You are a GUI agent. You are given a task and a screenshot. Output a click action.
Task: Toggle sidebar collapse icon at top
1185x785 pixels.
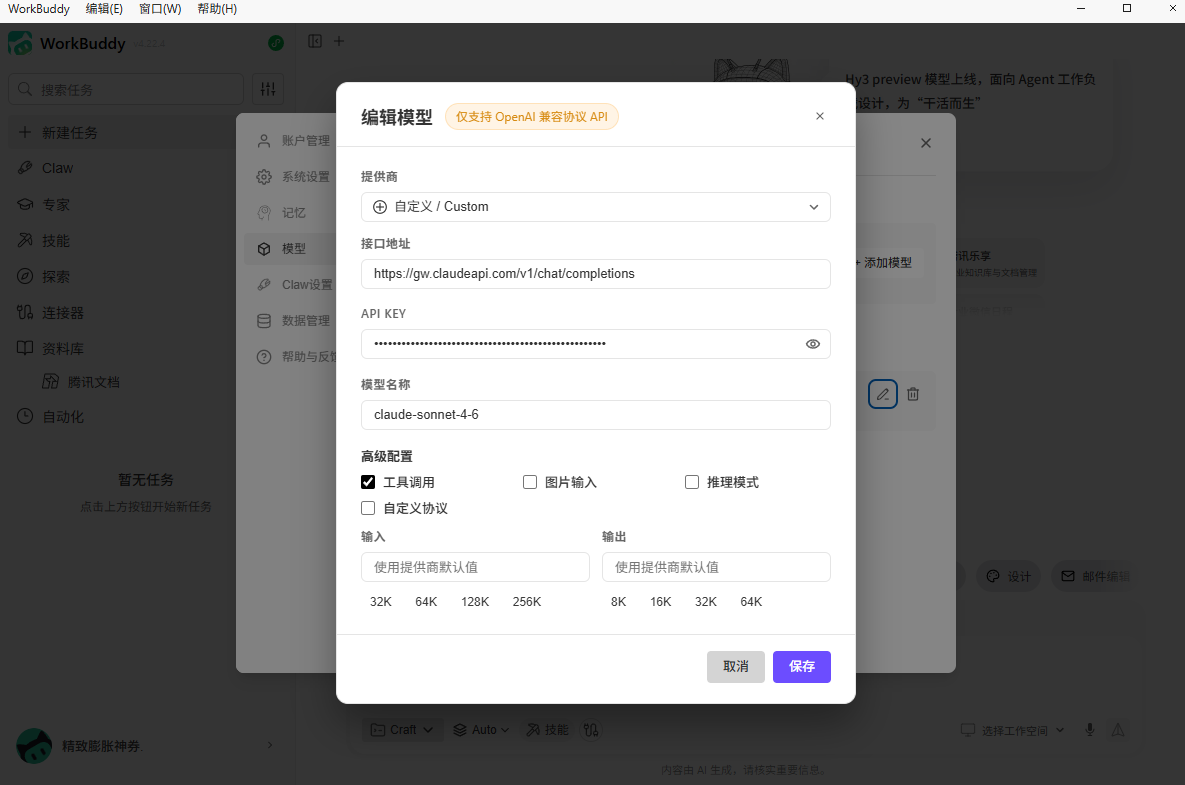(x=315, y=42)
